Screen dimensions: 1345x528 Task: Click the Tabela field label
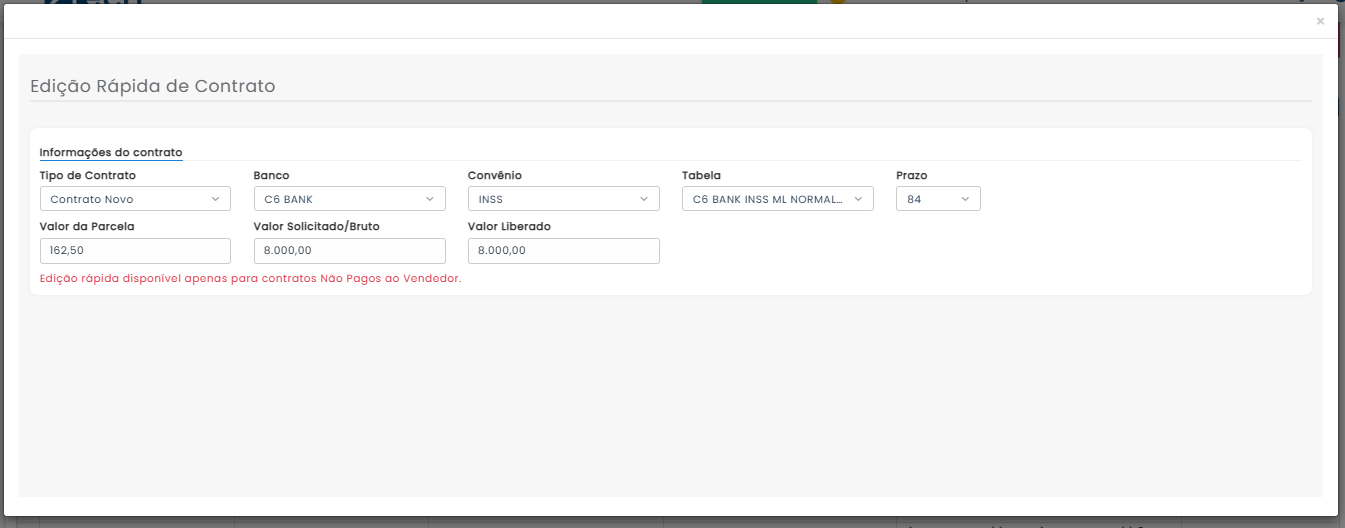pyautogui.click(x=701, y=176)
